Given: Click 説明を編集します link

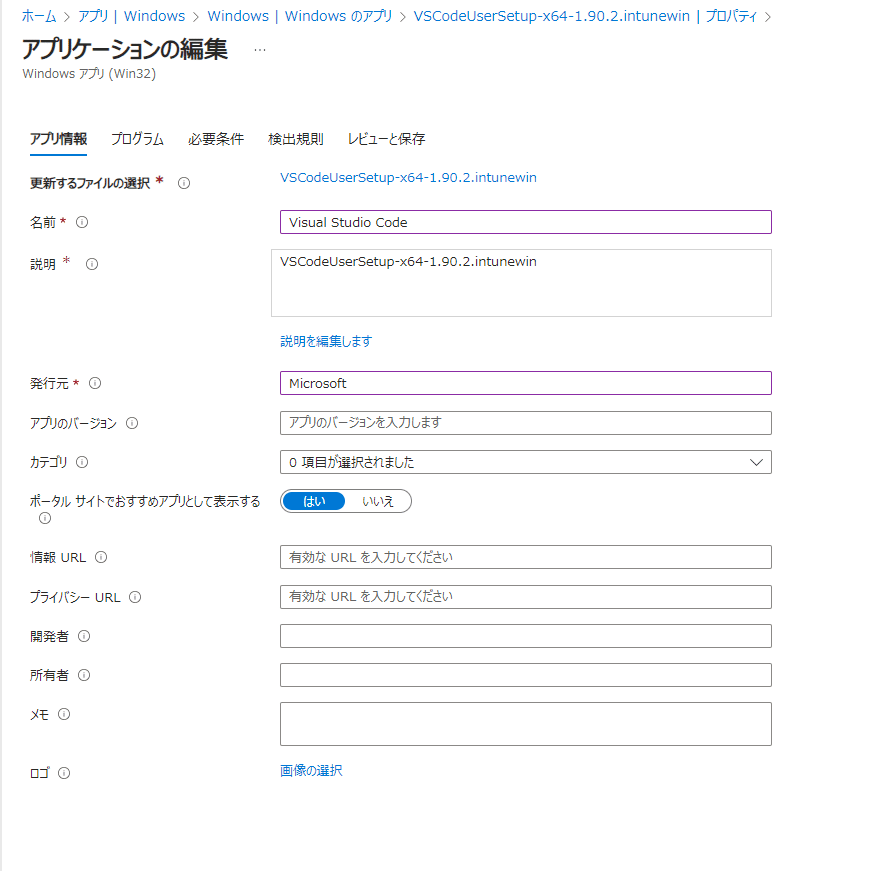Looking at the screenshot, I should pos(326,341).
